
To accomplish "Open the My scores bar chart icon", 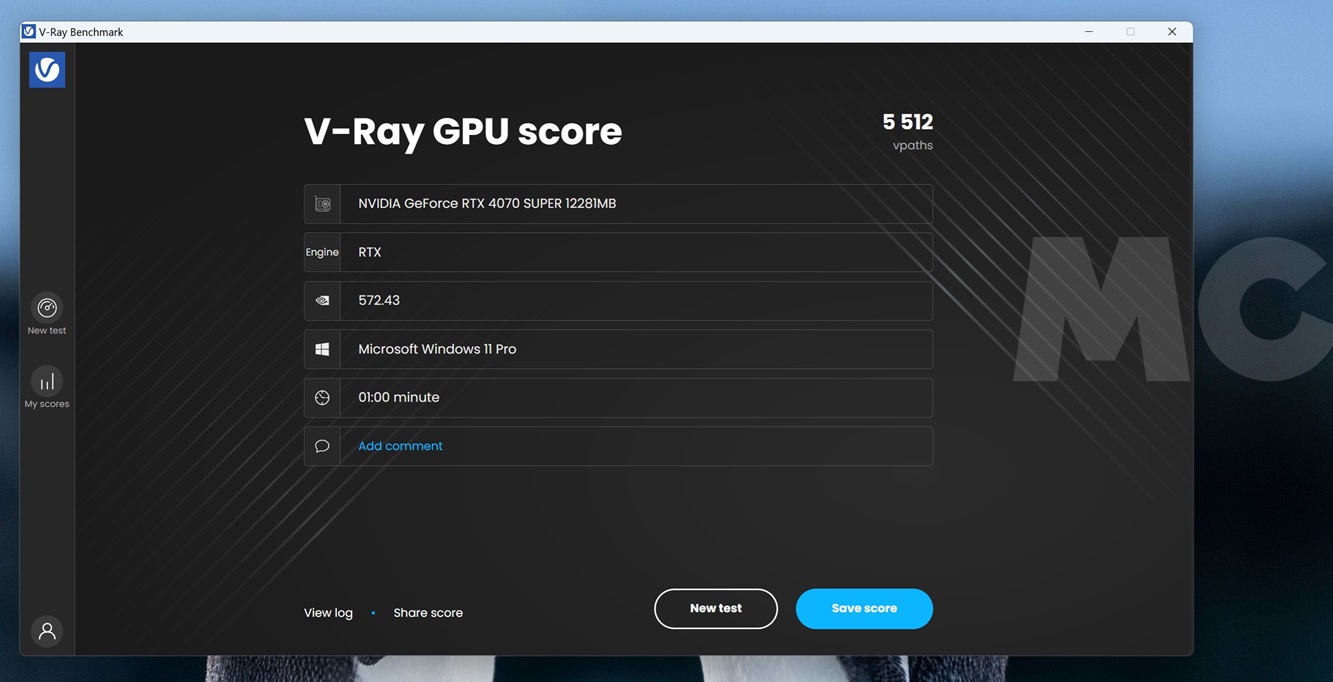I will point(47,382).
